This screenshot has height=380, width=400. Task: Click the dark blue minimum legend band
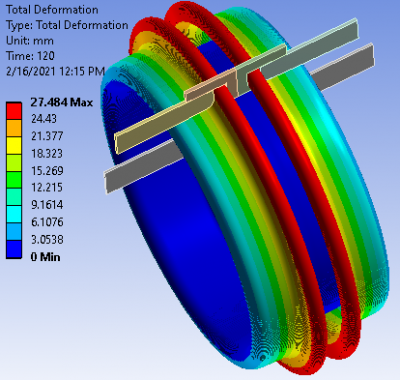(14, 249)
